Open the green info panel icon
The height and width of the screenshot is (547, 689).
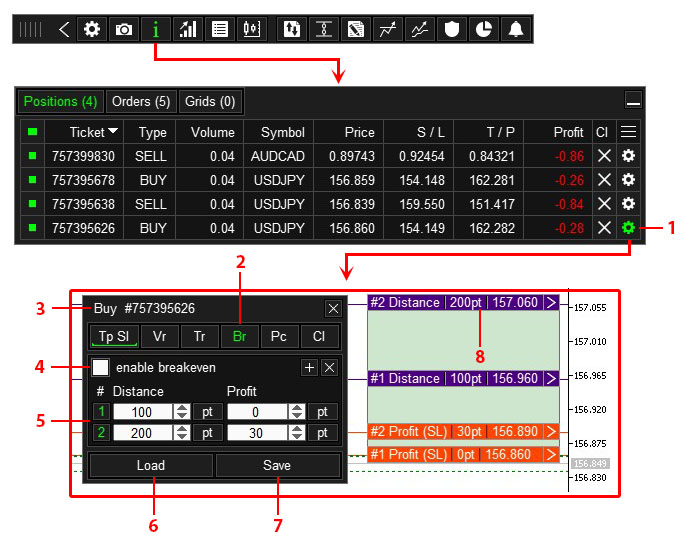pyautogui.click(x=155, y=29)
